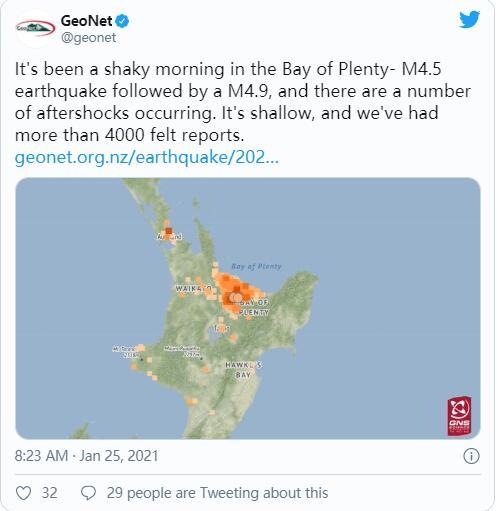Open the @geonet handle
Screen dimensions: 498x511
(x=88, y=37)
